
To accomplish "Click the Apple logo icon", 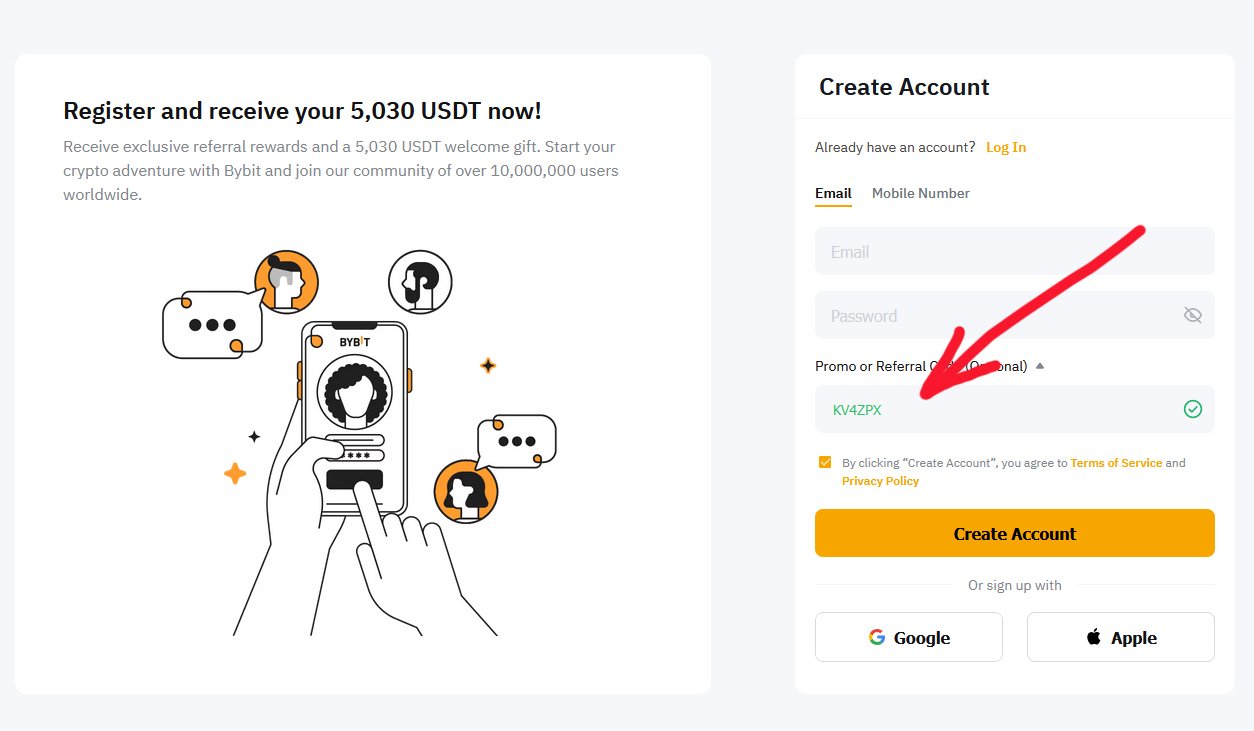I will click(x=1094, y=637).
